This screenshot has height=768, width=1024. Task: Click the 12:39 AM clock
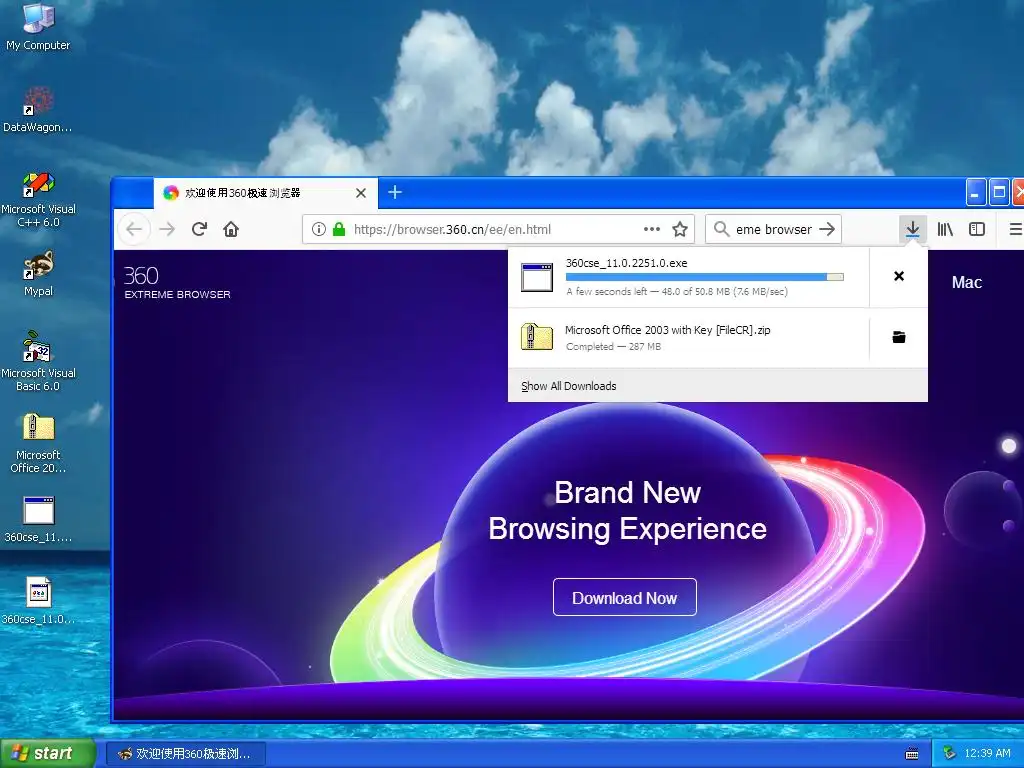click(x=987, y=753)
